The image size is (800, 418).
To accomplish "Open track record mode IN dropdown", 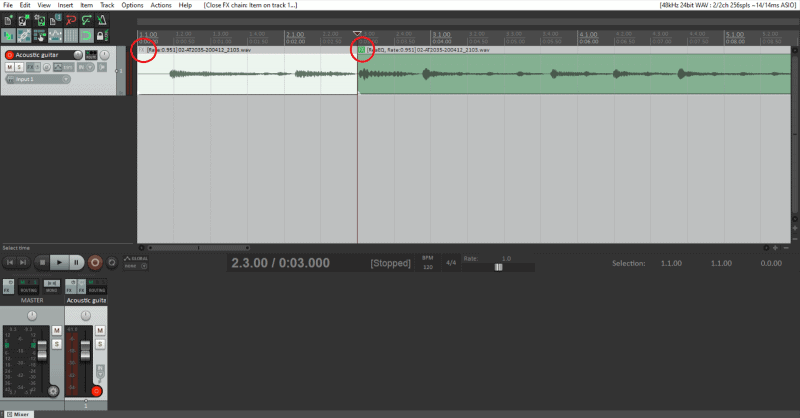I will tap(85, 67).
